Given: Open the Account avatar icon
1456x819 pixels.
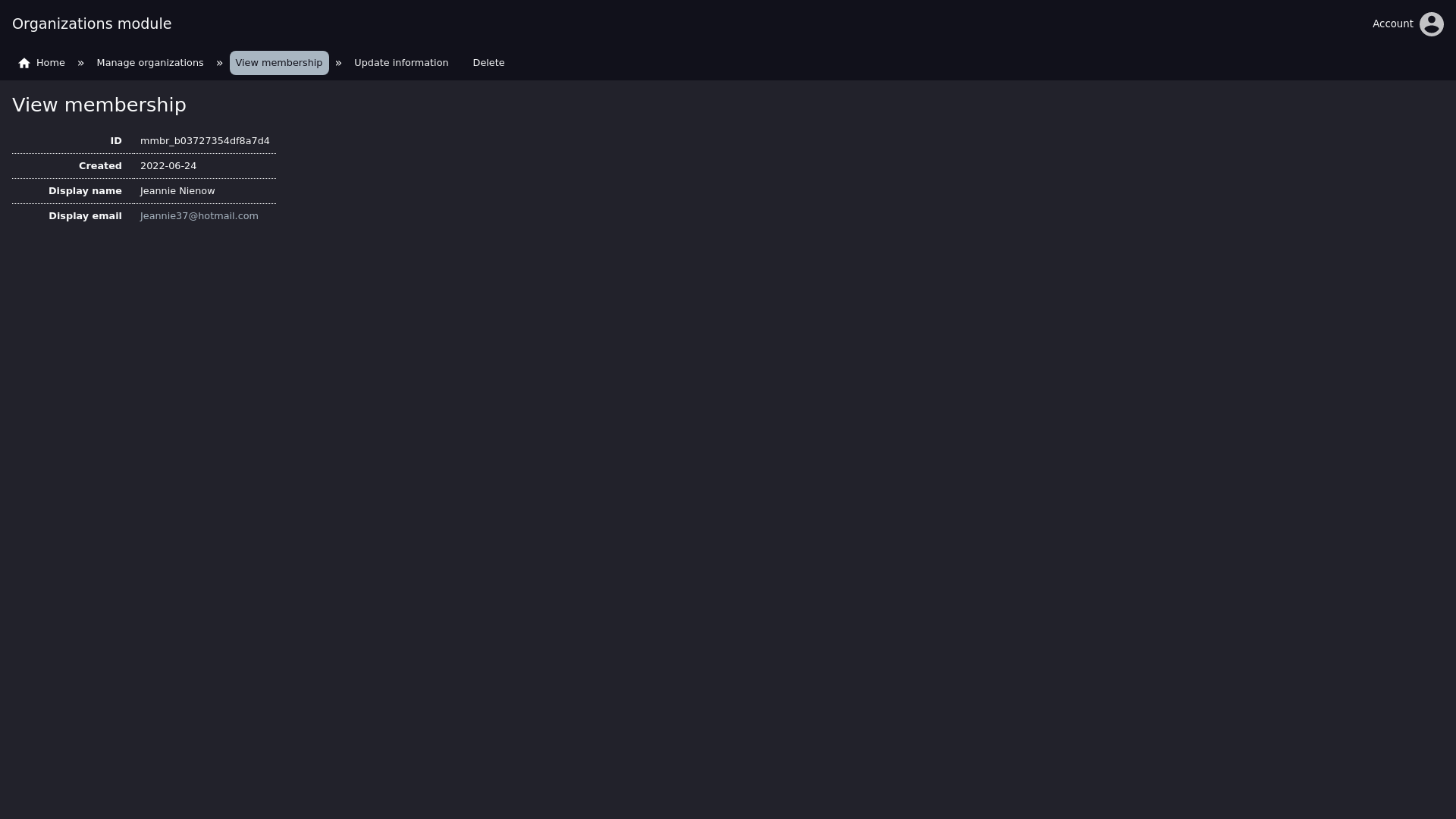Looking at the screenshot, I should [1431, 24].
